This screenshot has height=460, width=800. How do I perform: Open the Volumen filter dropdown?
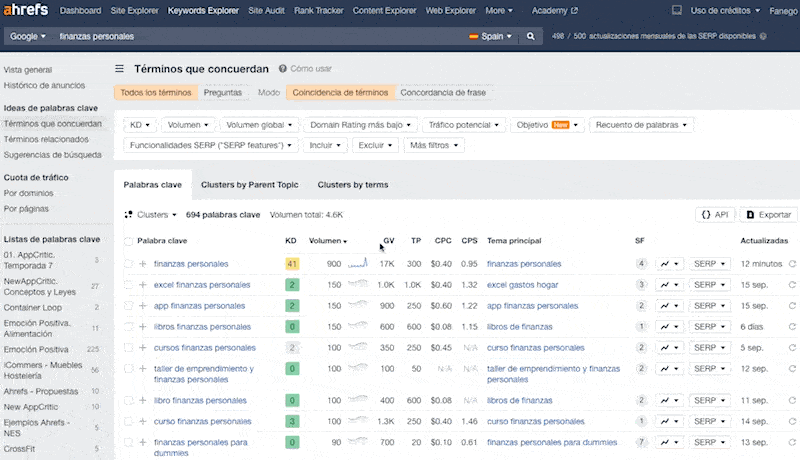click(x=188, y=125)
